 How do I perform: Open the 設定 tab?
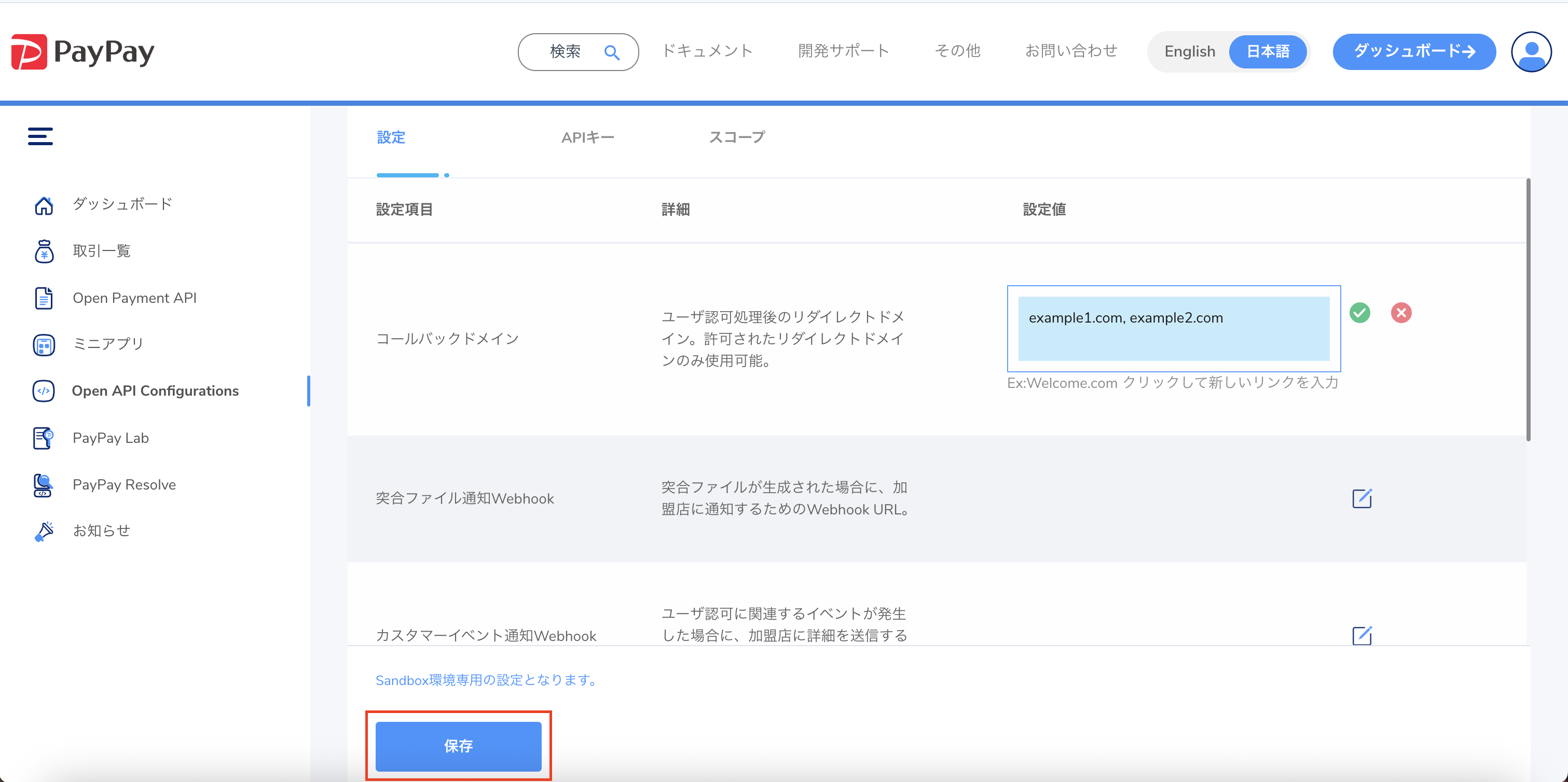391,137
